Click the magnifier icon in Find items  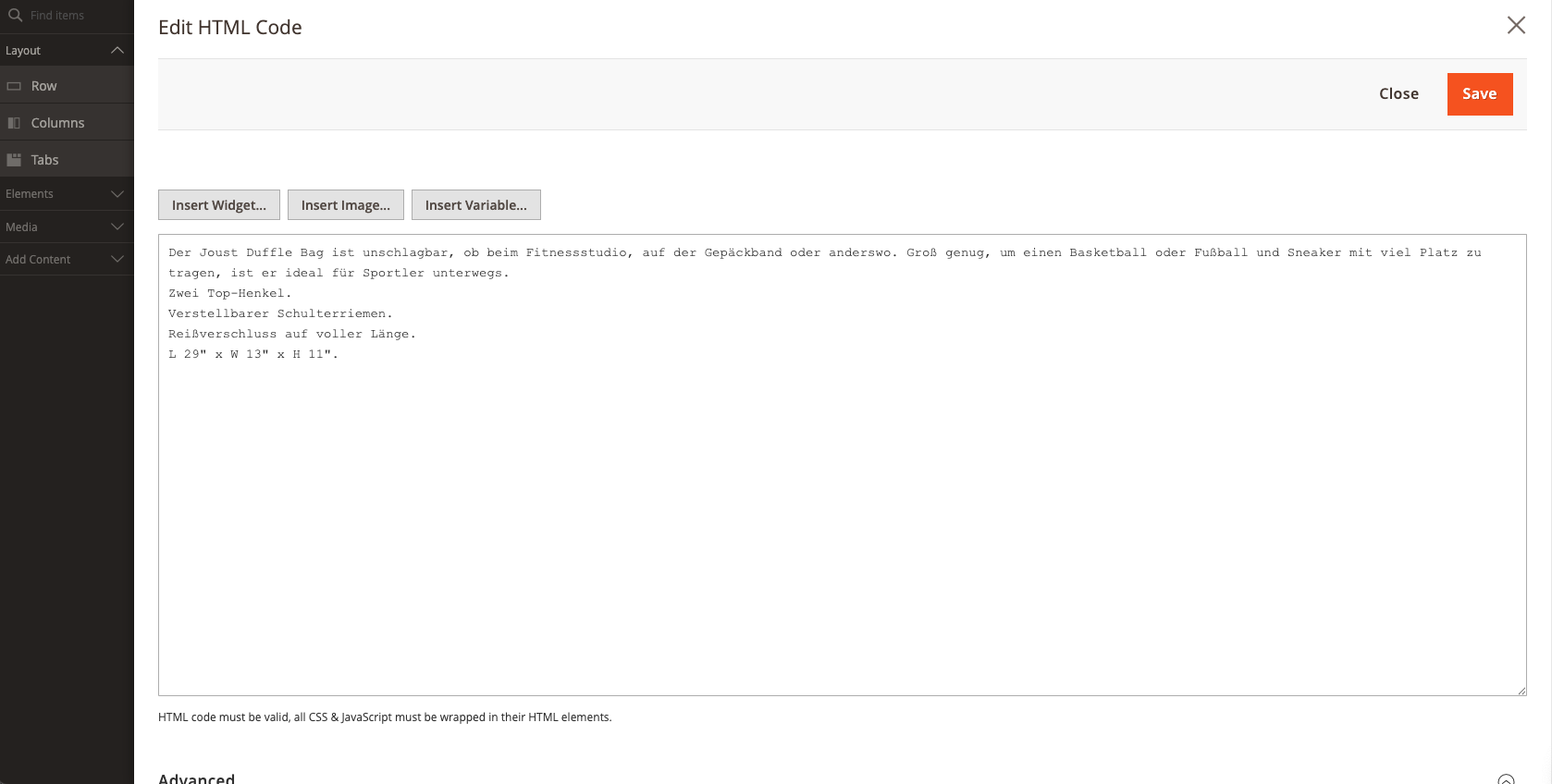(15, 15)
